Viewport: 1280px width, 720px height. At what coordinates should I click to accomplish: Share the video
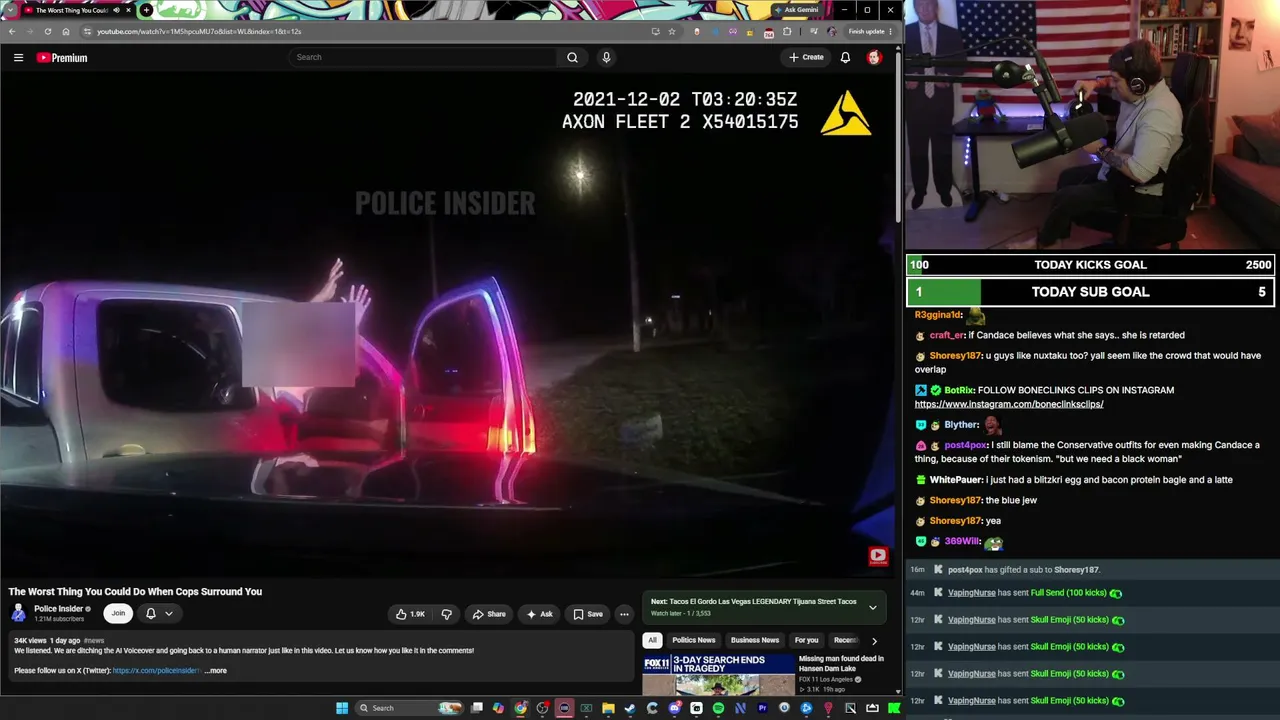(489, 614)
